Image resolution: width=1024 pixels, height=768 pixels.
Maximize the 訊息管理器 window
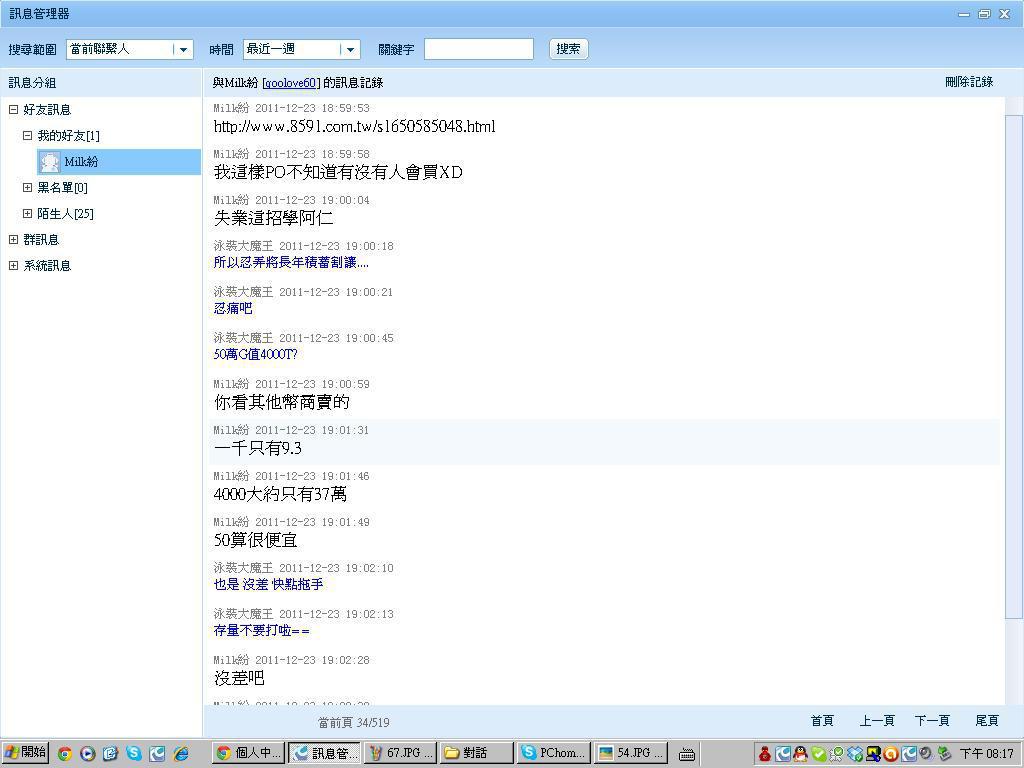[x=984, y=14]
